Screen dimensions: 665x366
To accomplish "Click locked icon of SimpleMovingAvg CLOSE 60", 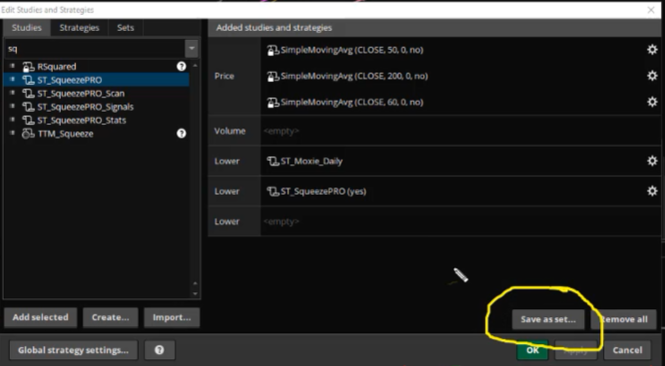I will 272,102.
